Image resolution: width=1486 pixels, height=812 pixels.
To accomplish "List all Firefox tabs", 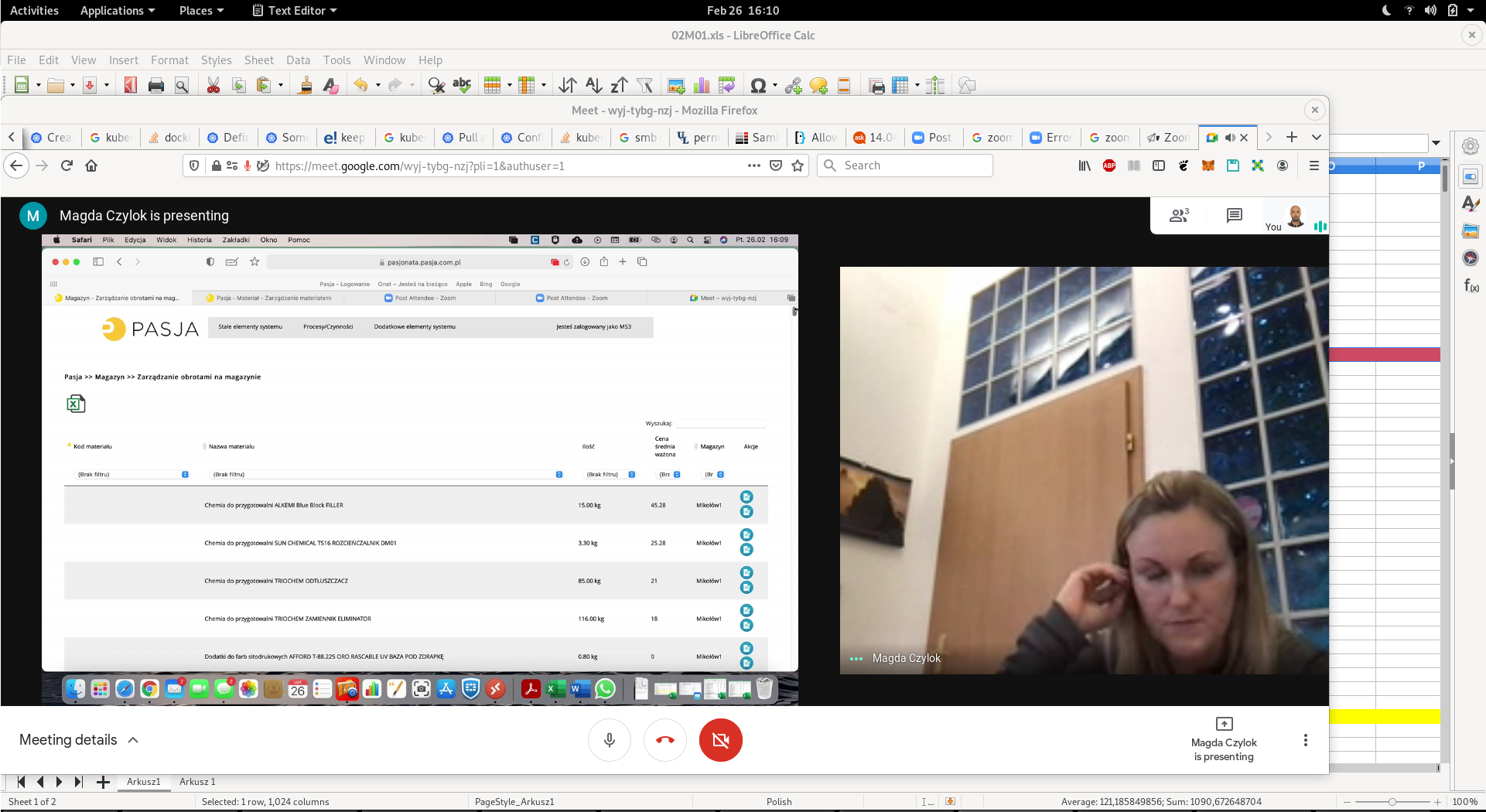I will point(1317,138).
